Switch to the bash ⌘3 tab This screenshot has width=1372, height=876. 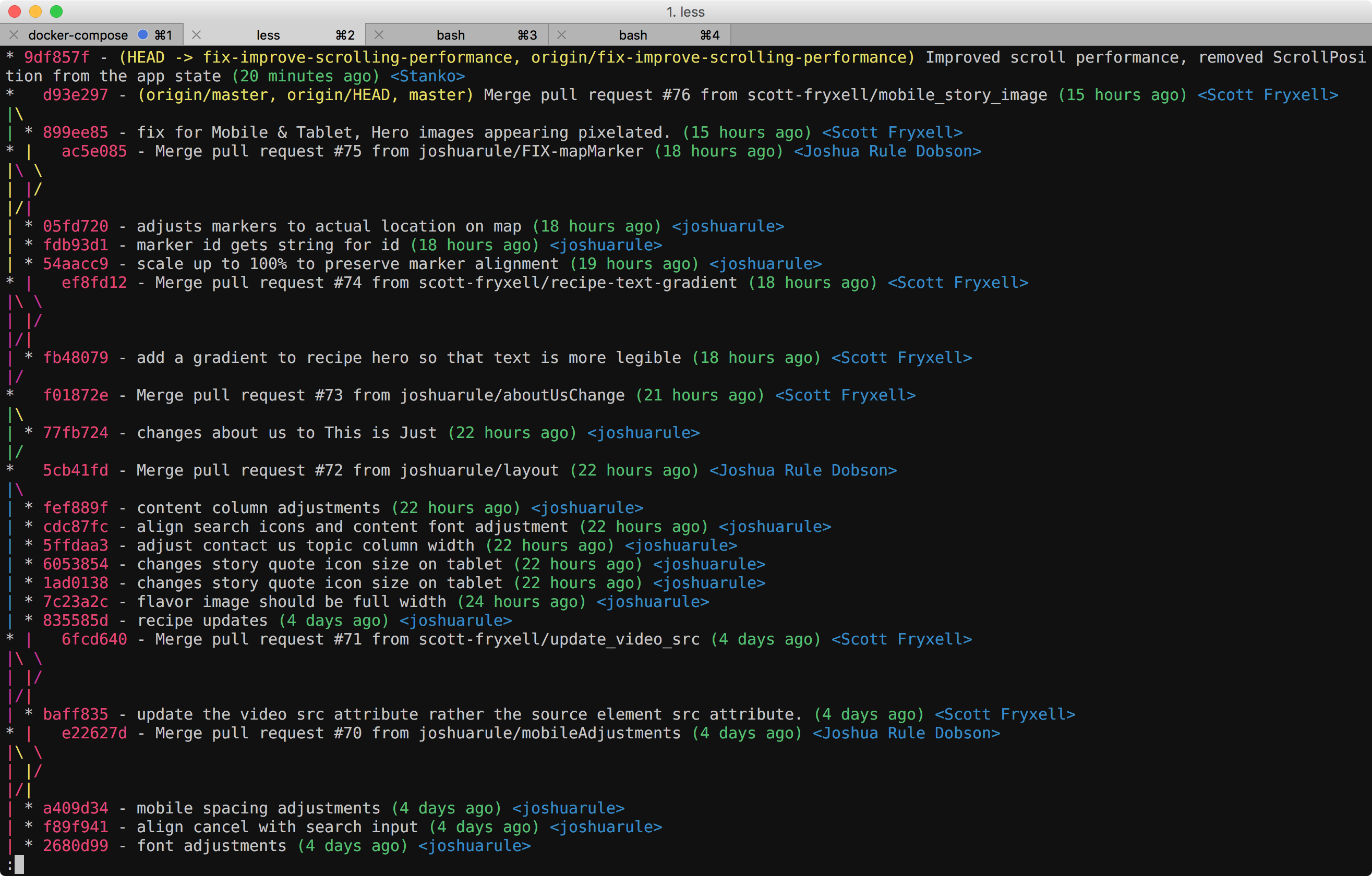coord(456,35)
